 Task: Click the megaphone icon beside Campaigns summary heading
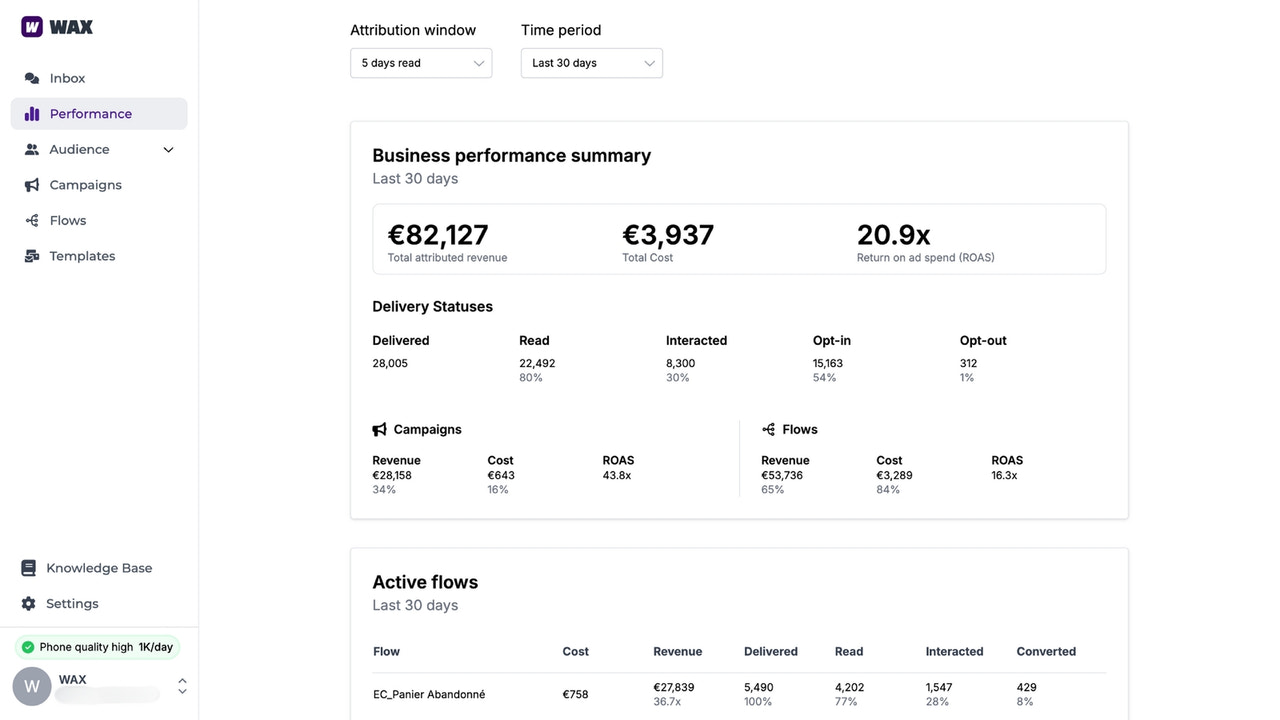pyautogui.click(x=380, y=429)
